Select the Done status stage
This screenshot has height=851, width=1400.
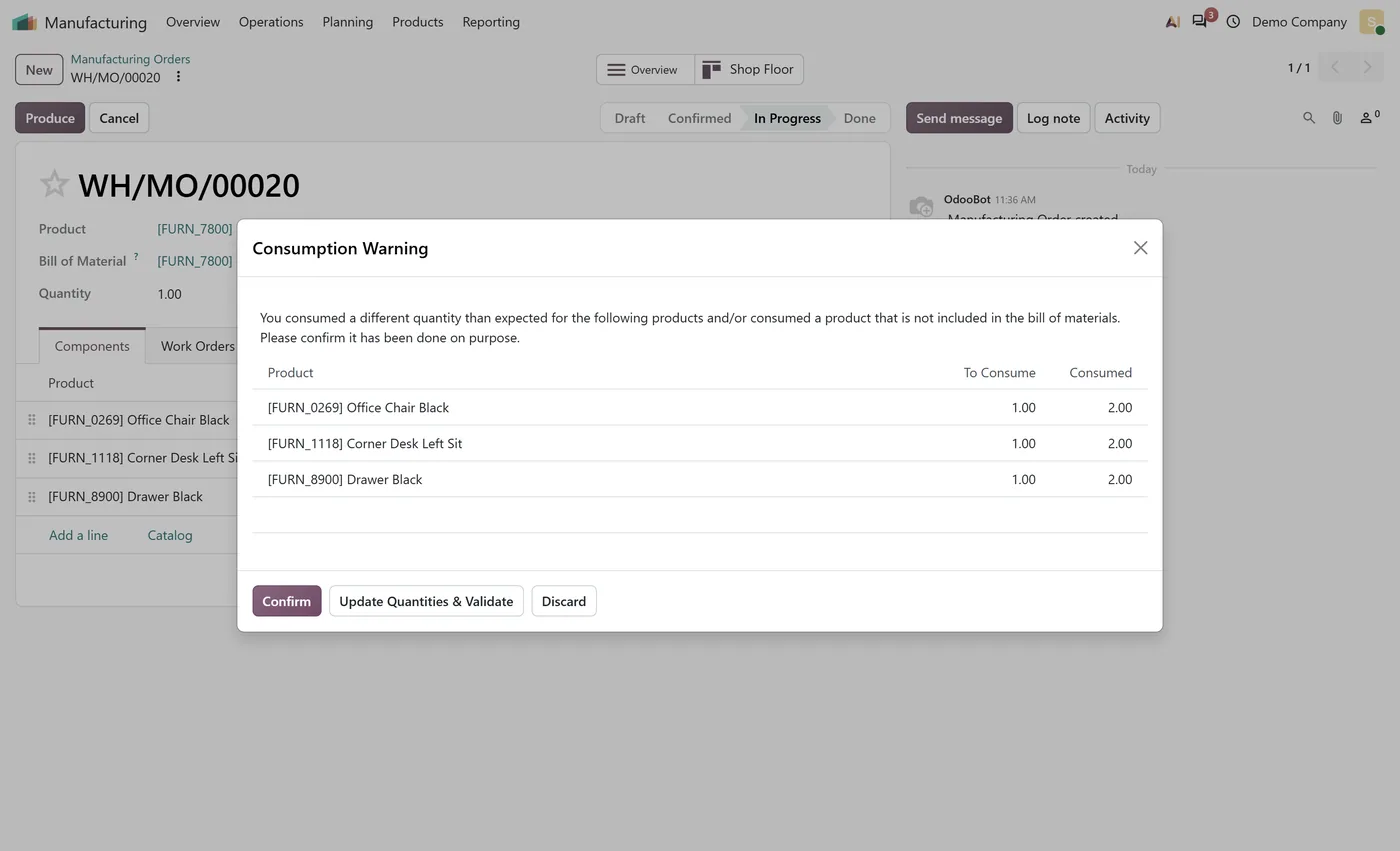pyautogui.click(x=859, y=118)
